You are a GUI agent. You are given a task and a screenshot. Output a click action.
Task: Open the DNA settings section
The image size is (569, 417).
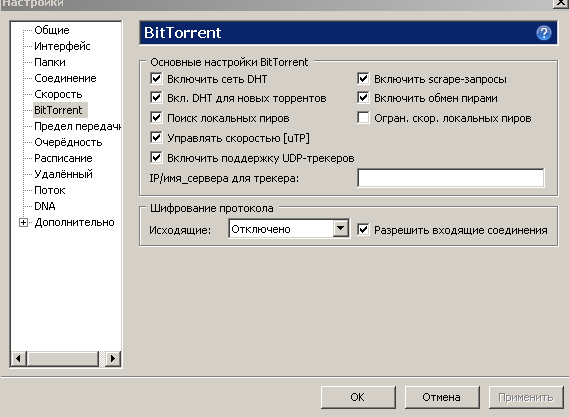[x=45, y=206]
